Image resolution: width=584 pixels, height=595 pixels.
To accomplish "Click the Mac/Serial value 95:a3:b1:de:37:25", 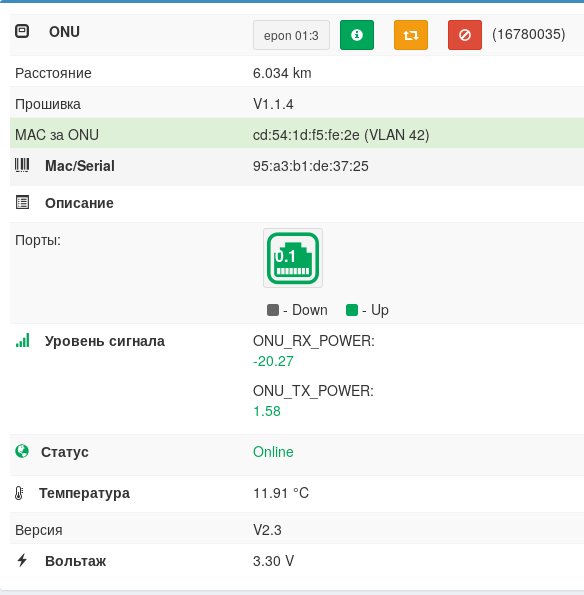I will (310, 166).
